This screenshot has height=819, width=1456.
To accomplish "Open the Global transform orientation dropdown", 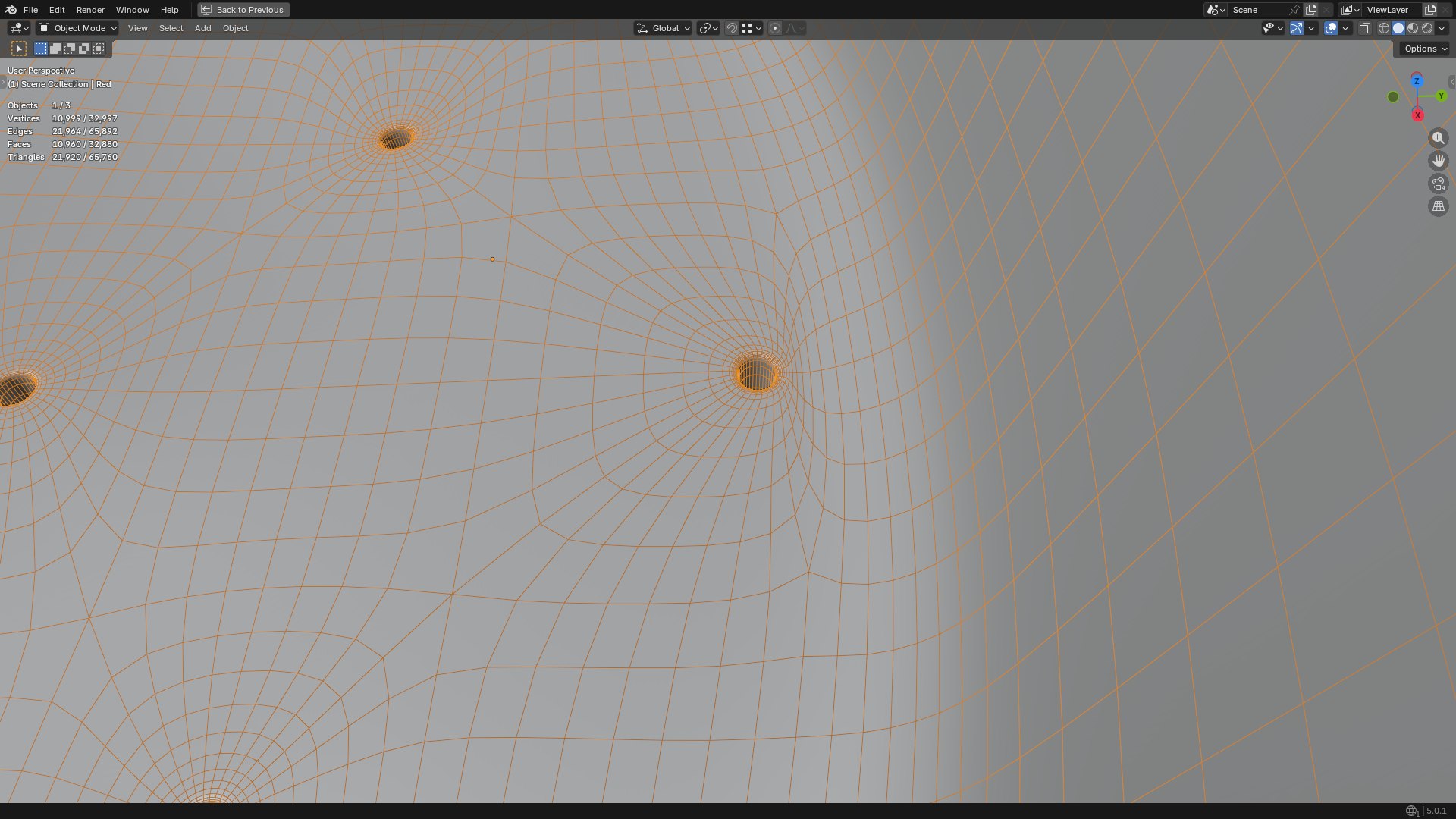I will pos(664,28).
